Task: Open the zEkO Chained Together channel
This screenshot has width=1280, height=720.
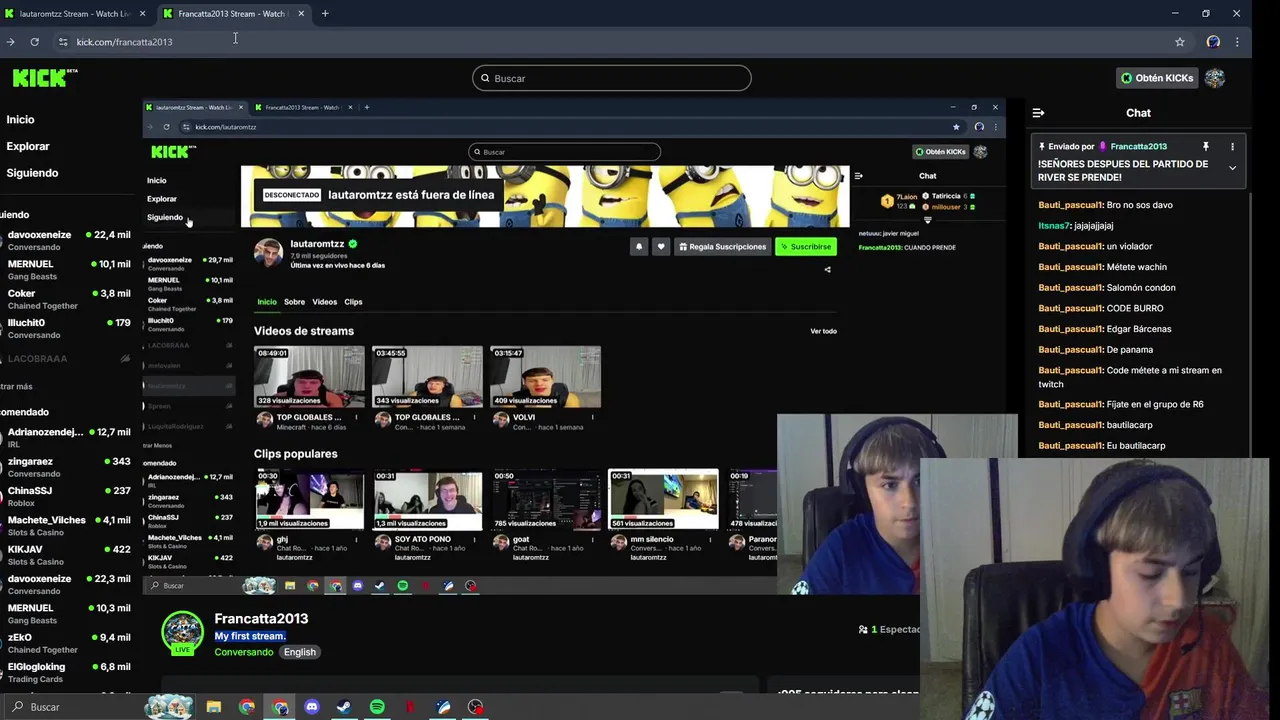Action: click(x=66, y=643)
